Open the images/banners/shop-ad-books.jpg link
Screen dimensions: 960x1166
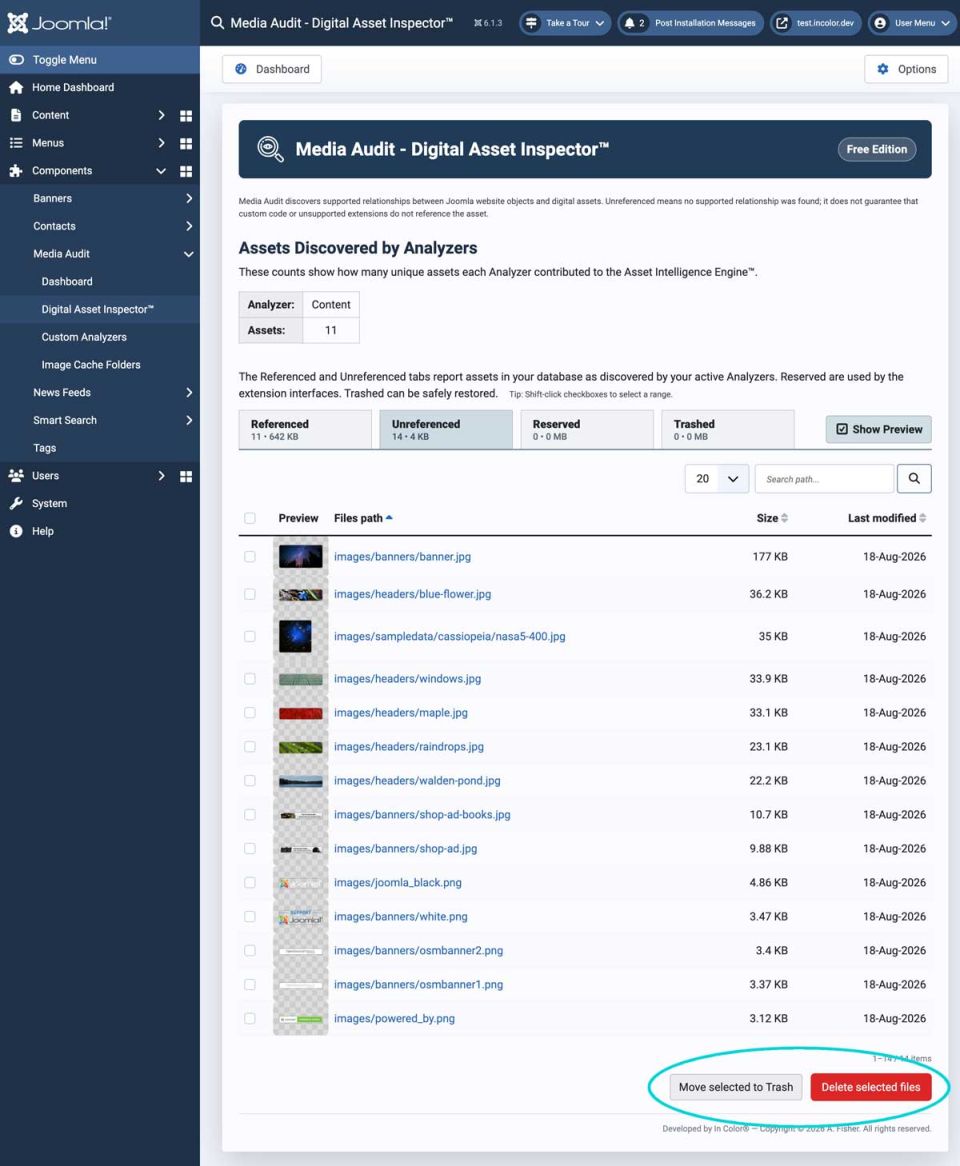point(422,815)
